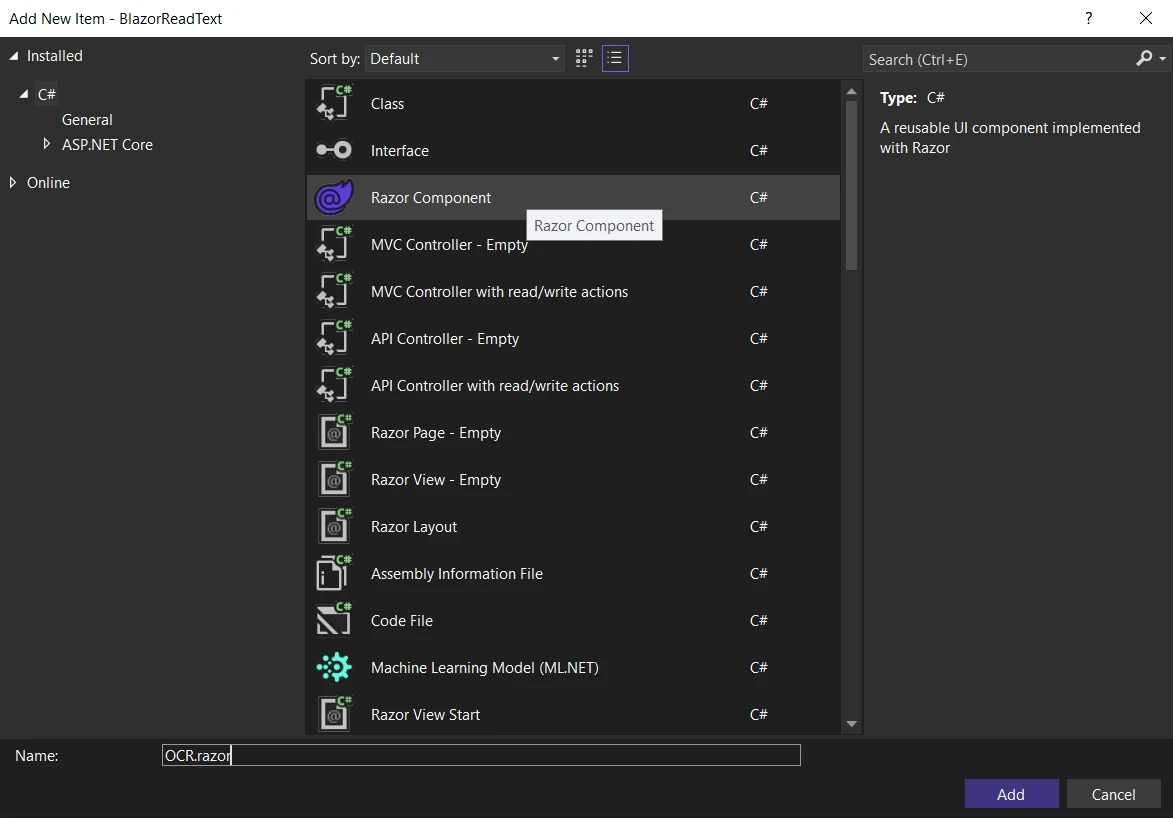Click the search magnifier icon
This screenshot has width=1173, height=818.
(1144, 59)
